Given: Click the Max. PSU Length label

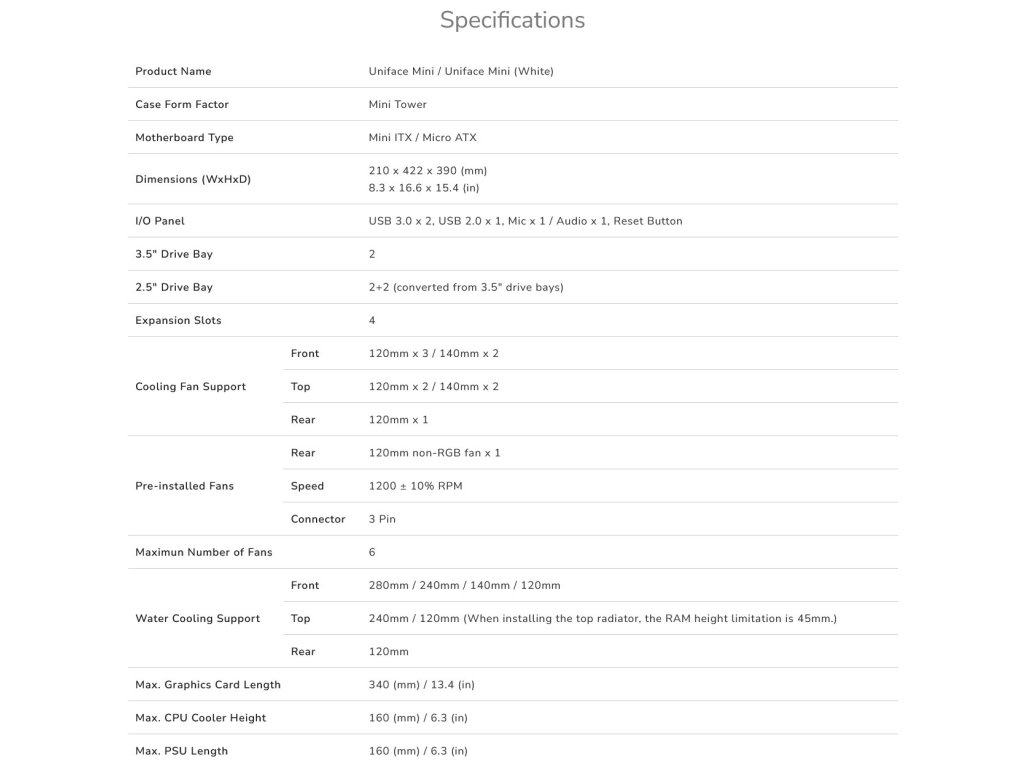Looking at the screenshot, I should pyautogui.click(x=181, y=751).
